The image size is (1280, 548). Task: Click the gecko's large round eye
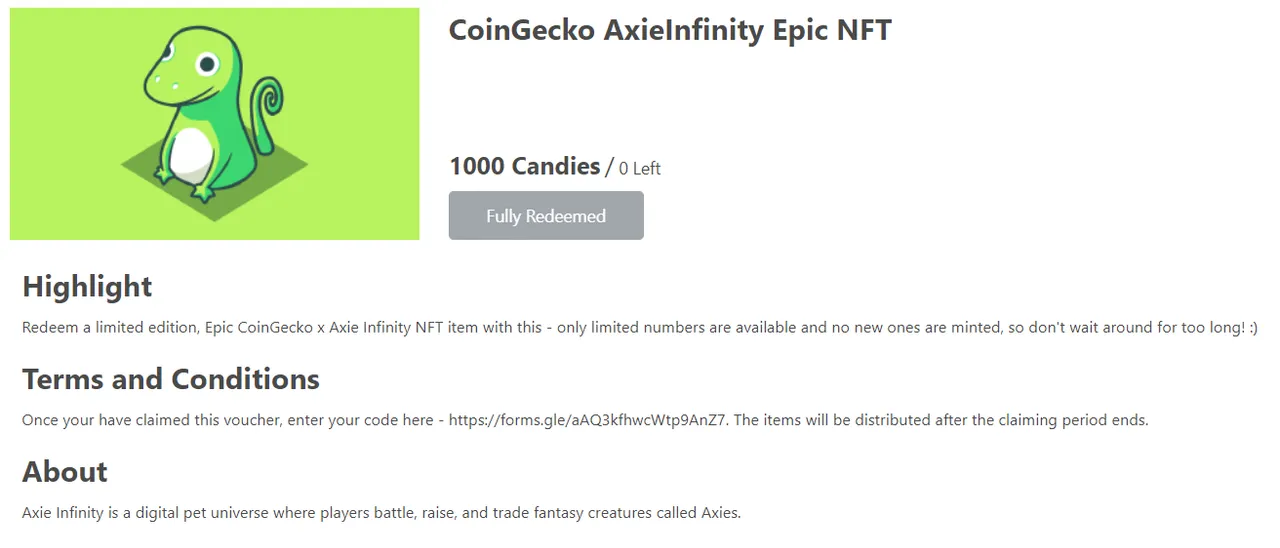(207, 65)
